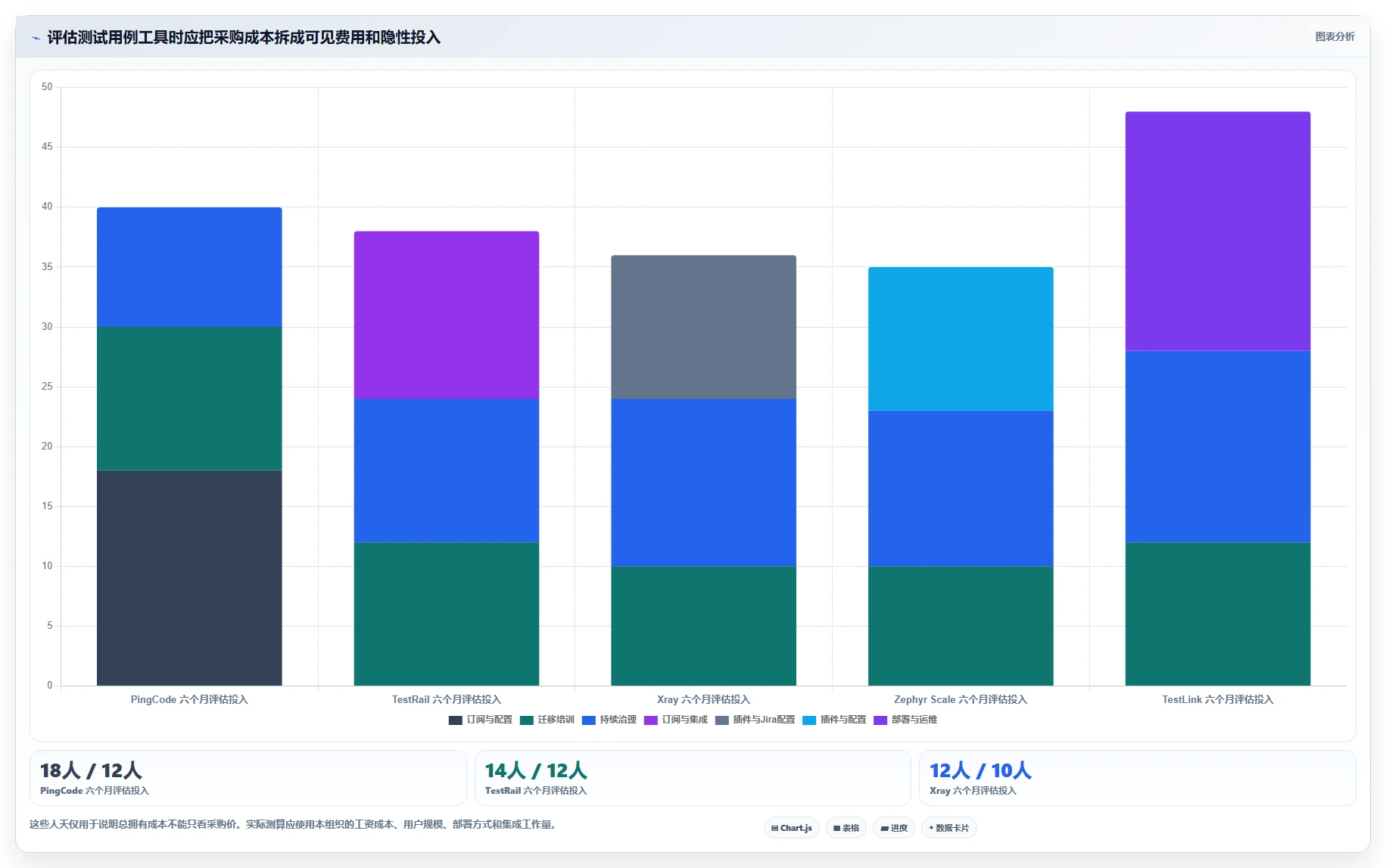Click x-axis label PingCode 六个月评估投入
The width and height of the screenshot is (1386, 868).
[189, 699]
